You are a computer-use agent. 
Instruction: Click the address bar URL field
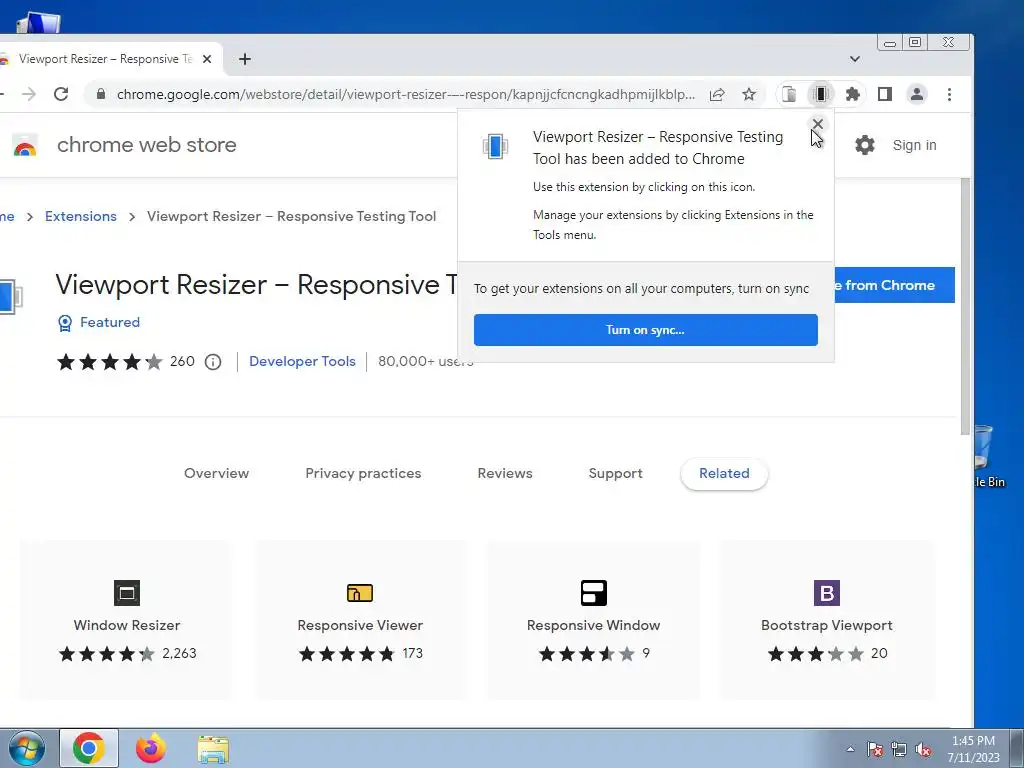tap(405, 94)
